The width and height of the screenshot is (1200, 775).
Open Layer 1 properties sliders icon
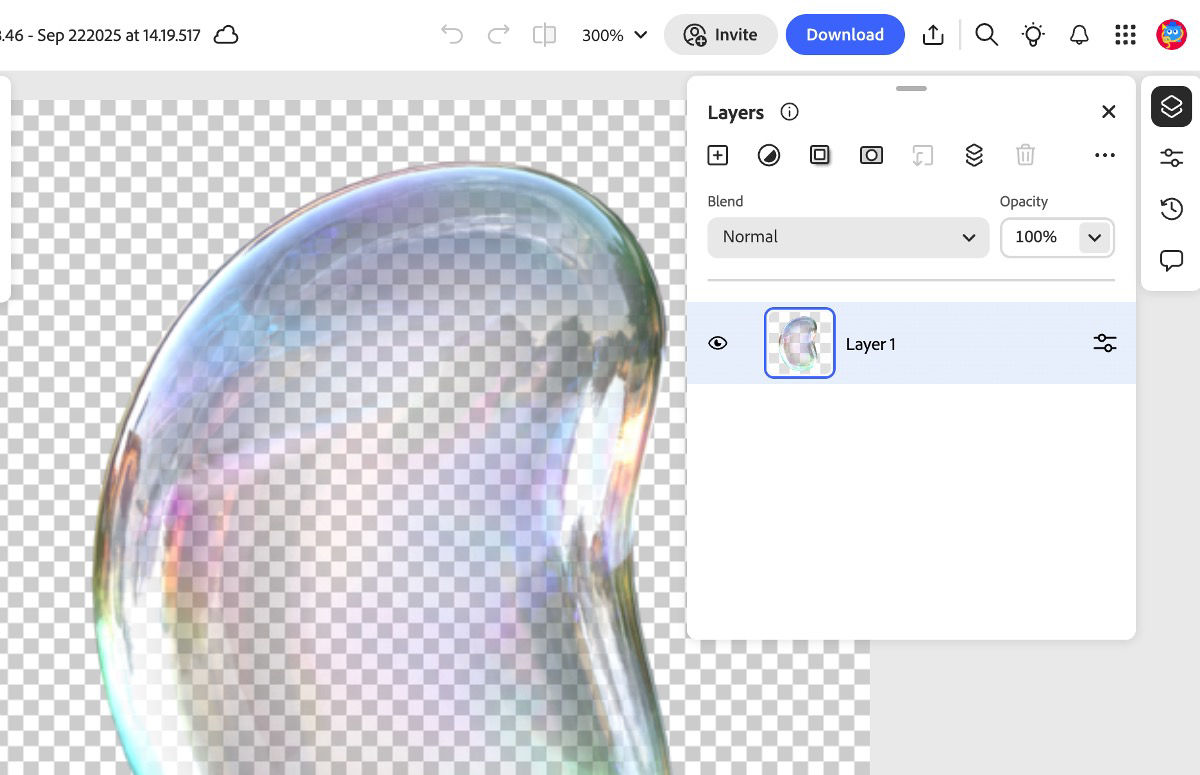[1105, 343]
